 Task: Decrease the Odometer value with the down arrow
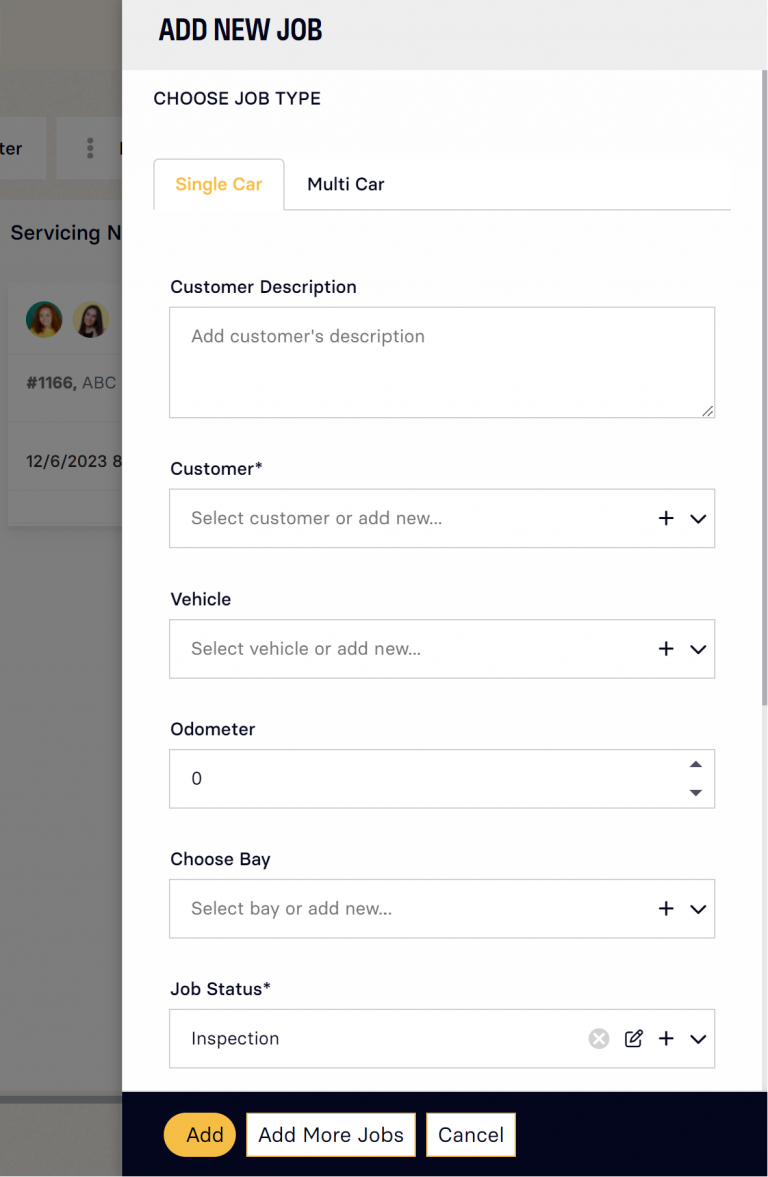695,793
